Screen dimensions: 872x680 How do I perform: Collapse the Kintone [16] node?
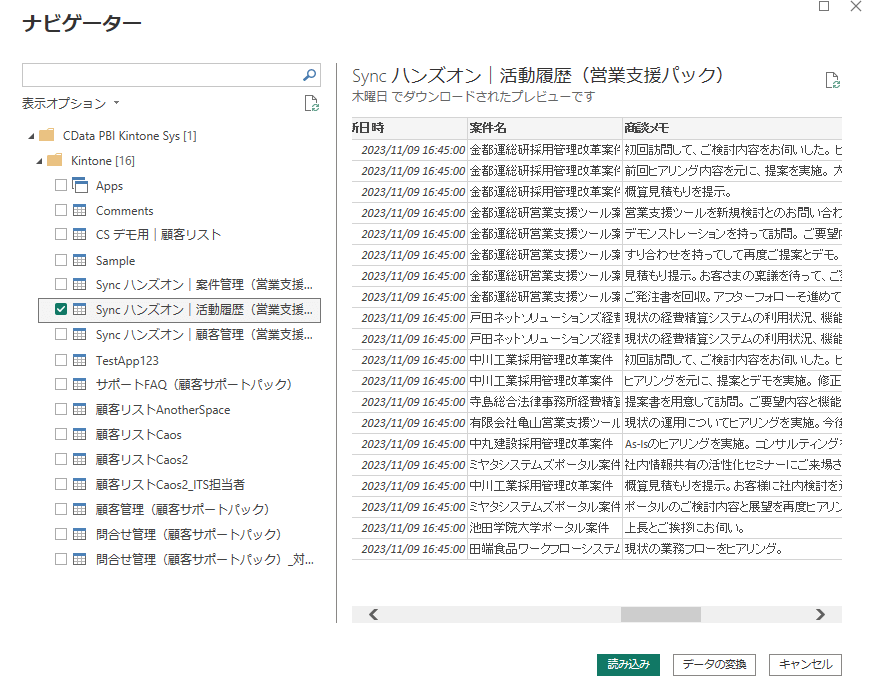click(x=39, y=161)
